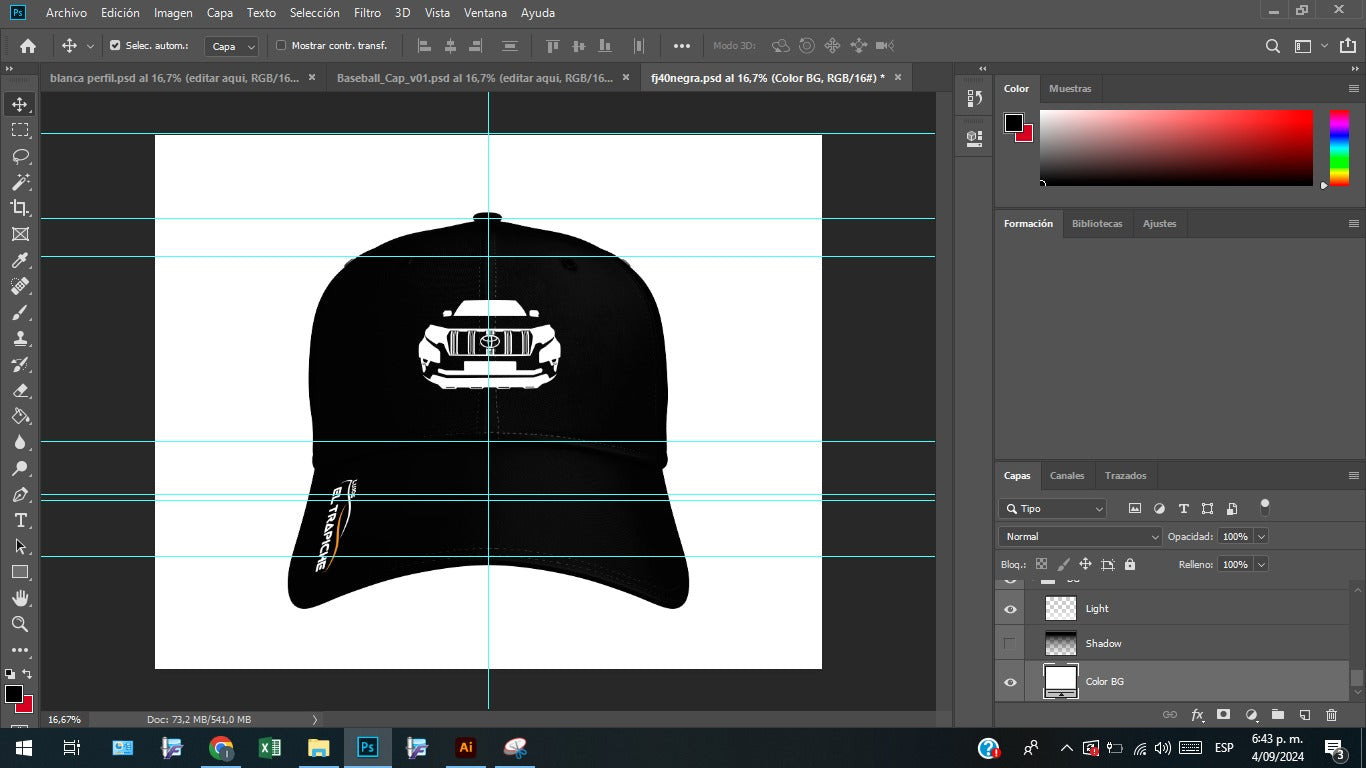Viewport: 1366px width, 768px height.
Task: Toggle lock transparent pixels
Action: [x=1042, y=564]
